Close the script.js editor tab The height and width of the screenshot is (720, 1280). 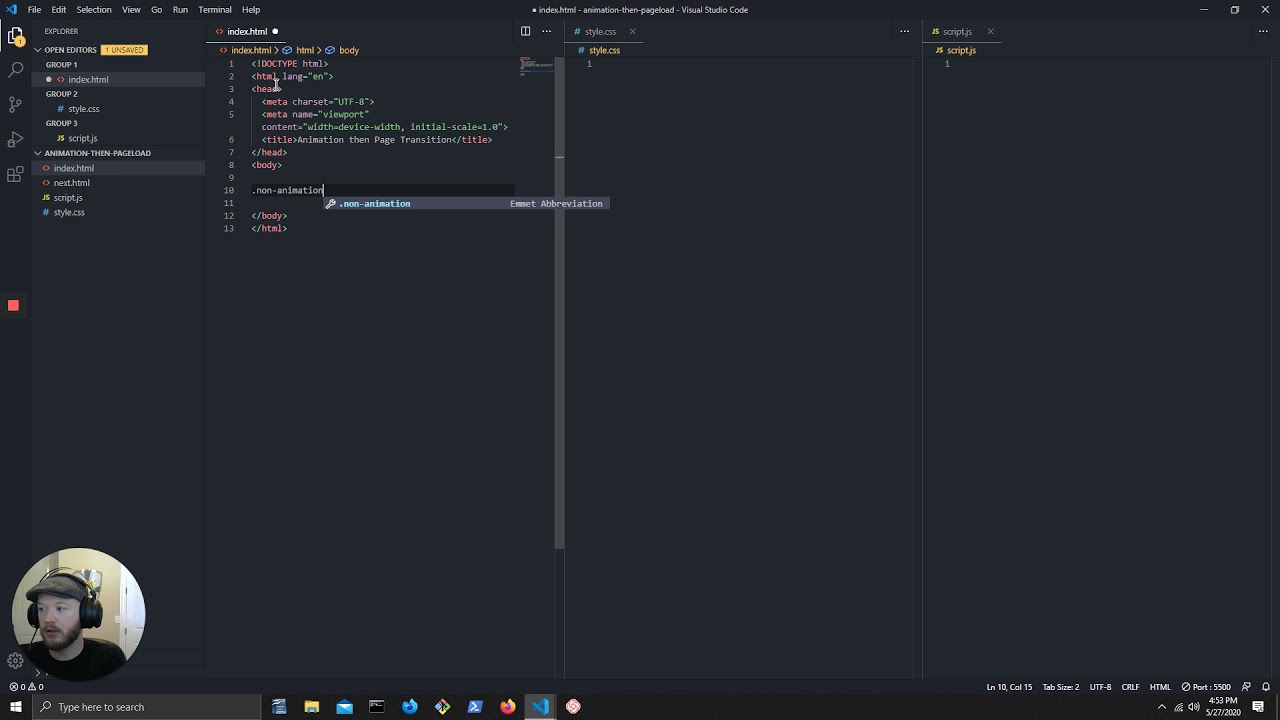pyautogui.click(x=990, y=31)
